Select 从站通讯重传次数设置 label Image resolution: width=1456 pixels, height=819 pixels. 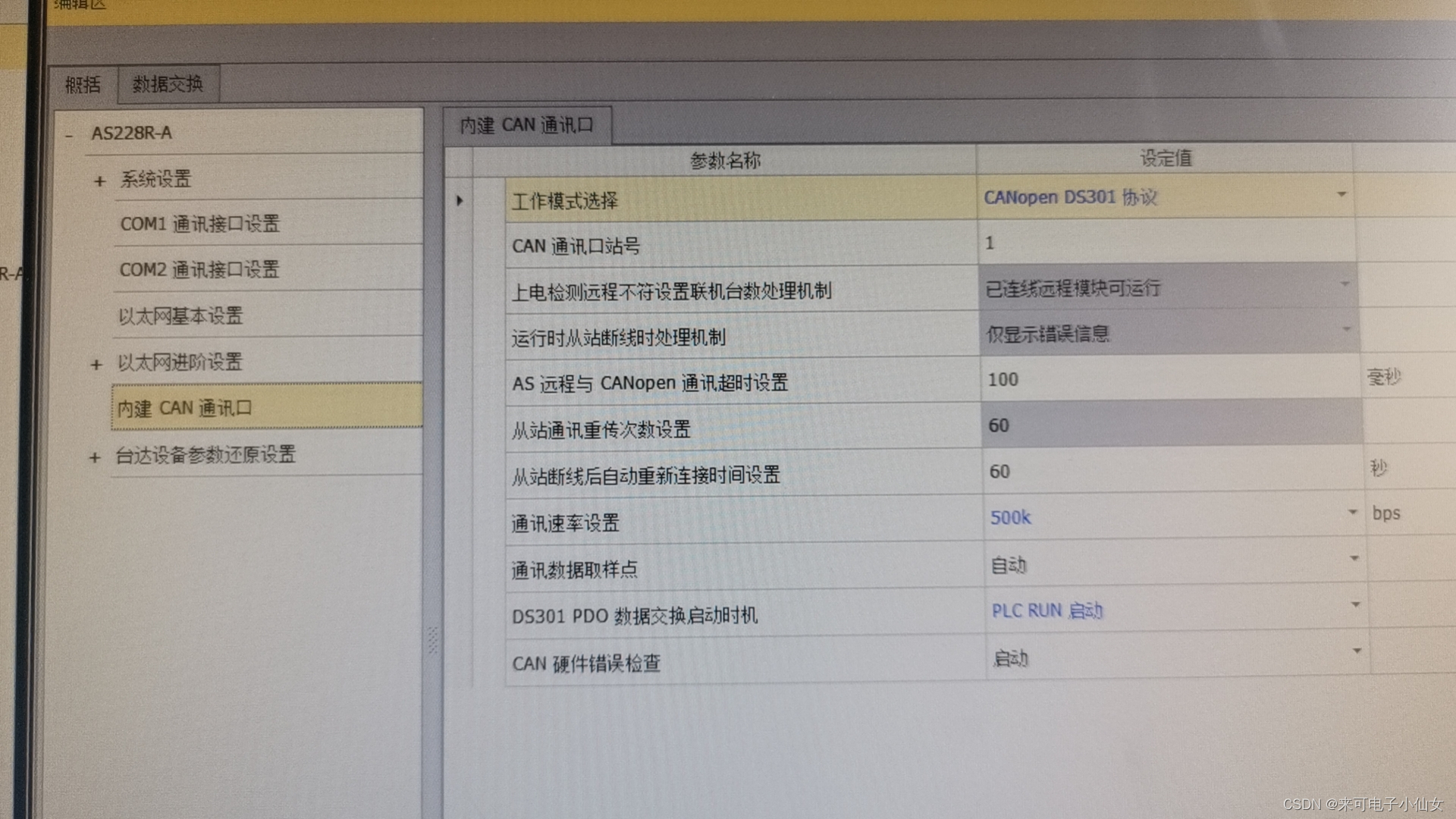point(601,430)
